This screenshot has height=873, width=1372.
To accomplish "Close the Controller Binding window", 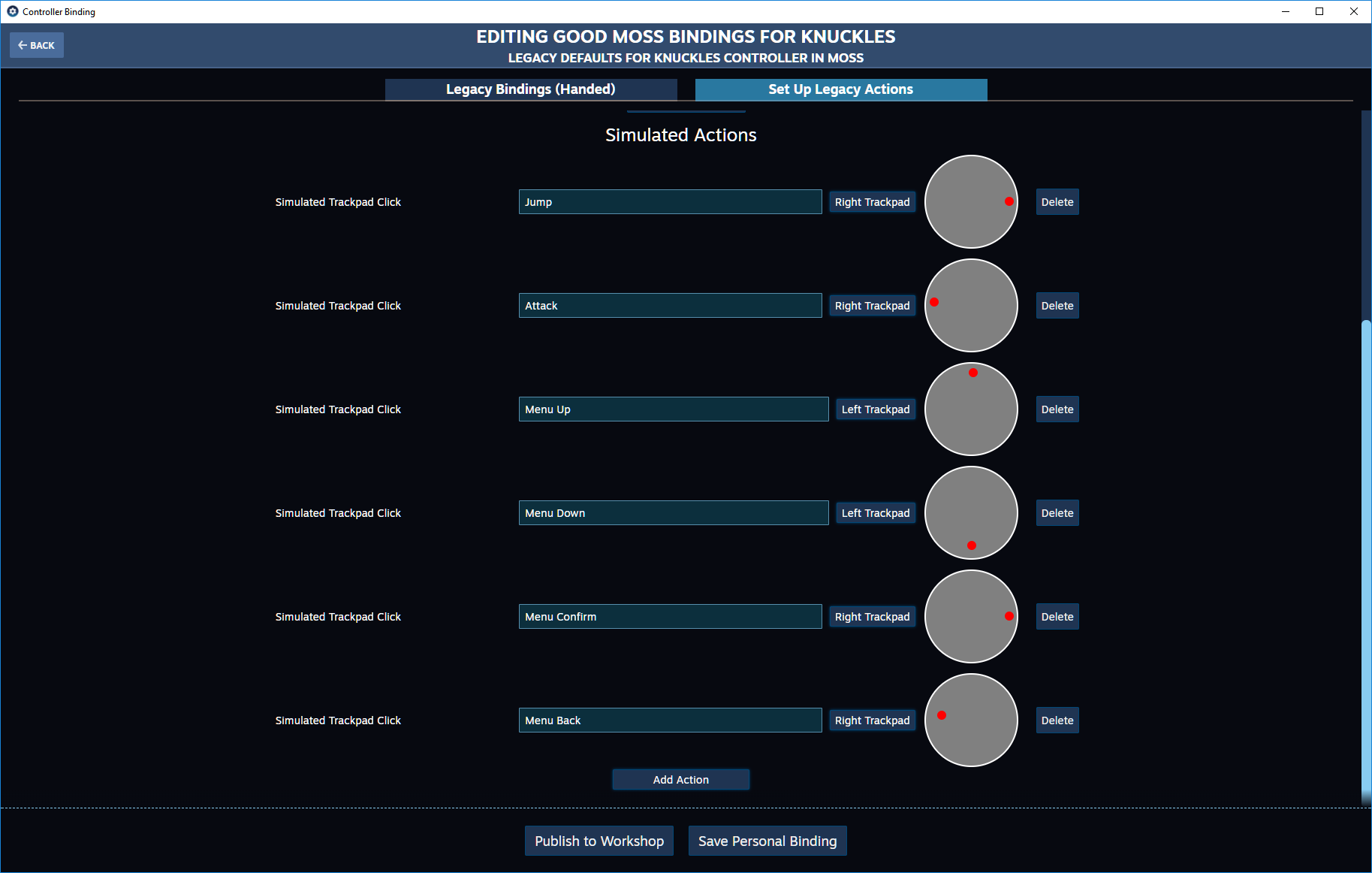I will click(1354, 11).
